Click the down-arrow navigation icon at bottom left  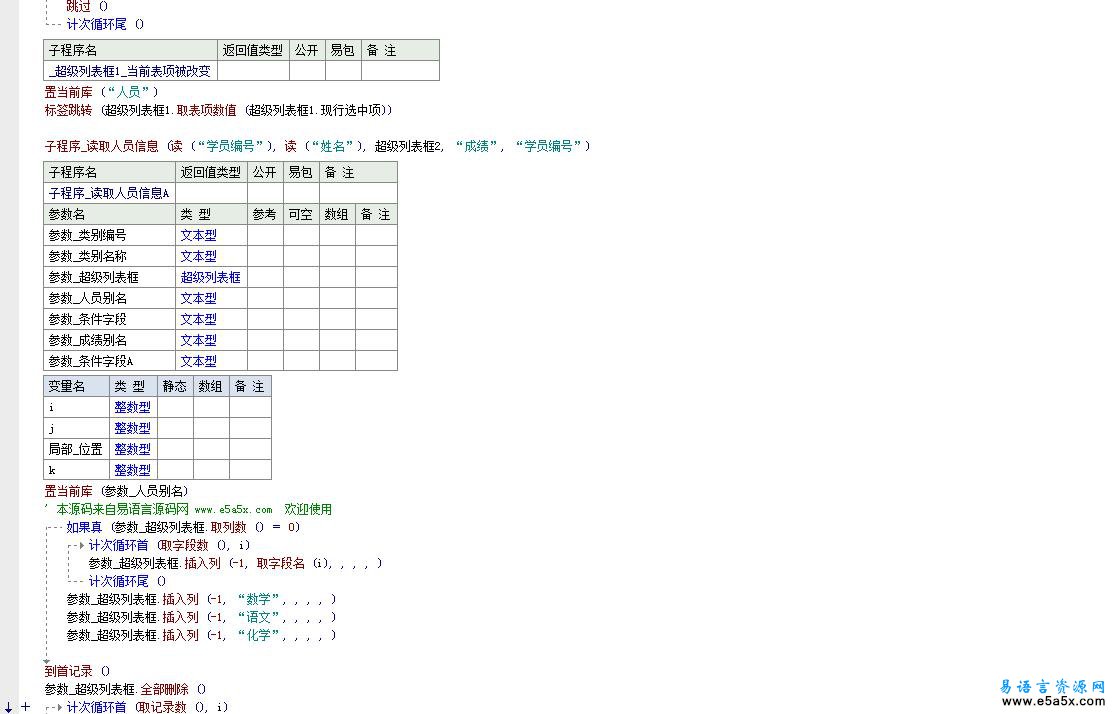(x=7, y=707)
